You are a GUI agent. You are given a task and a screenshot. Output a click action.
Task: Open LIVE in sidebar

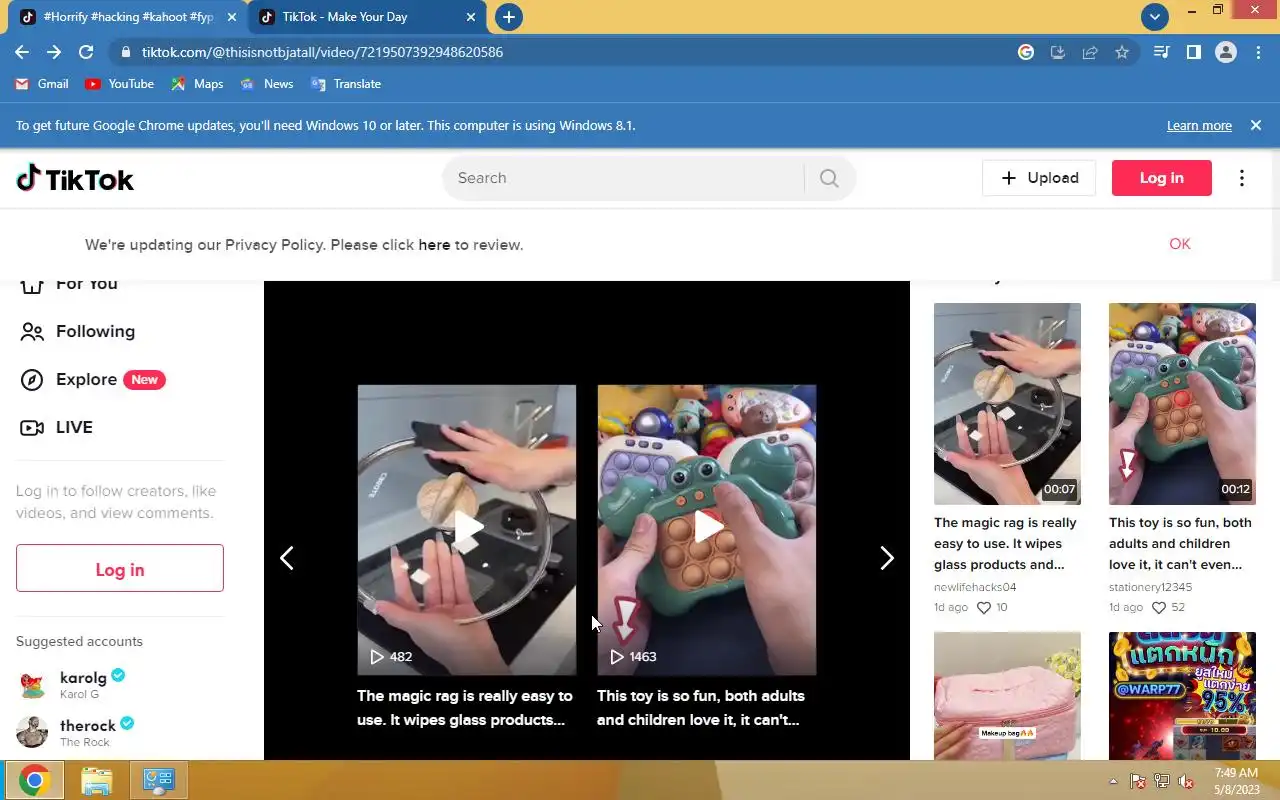click(x=57, y=427)
